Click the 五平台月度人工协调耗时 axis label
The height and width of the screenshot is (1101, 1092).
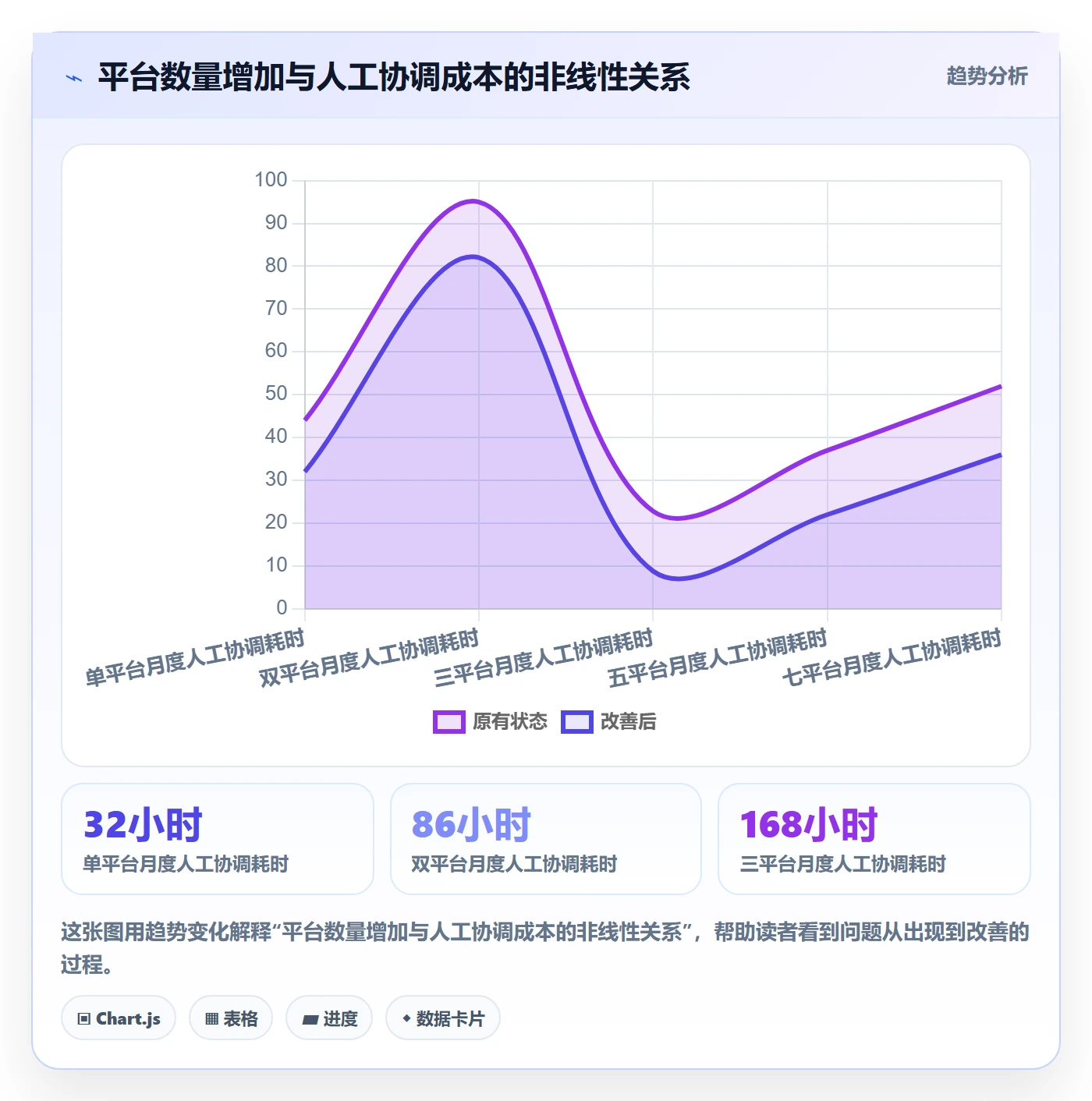pyautogui.click(x=718, y=659)
